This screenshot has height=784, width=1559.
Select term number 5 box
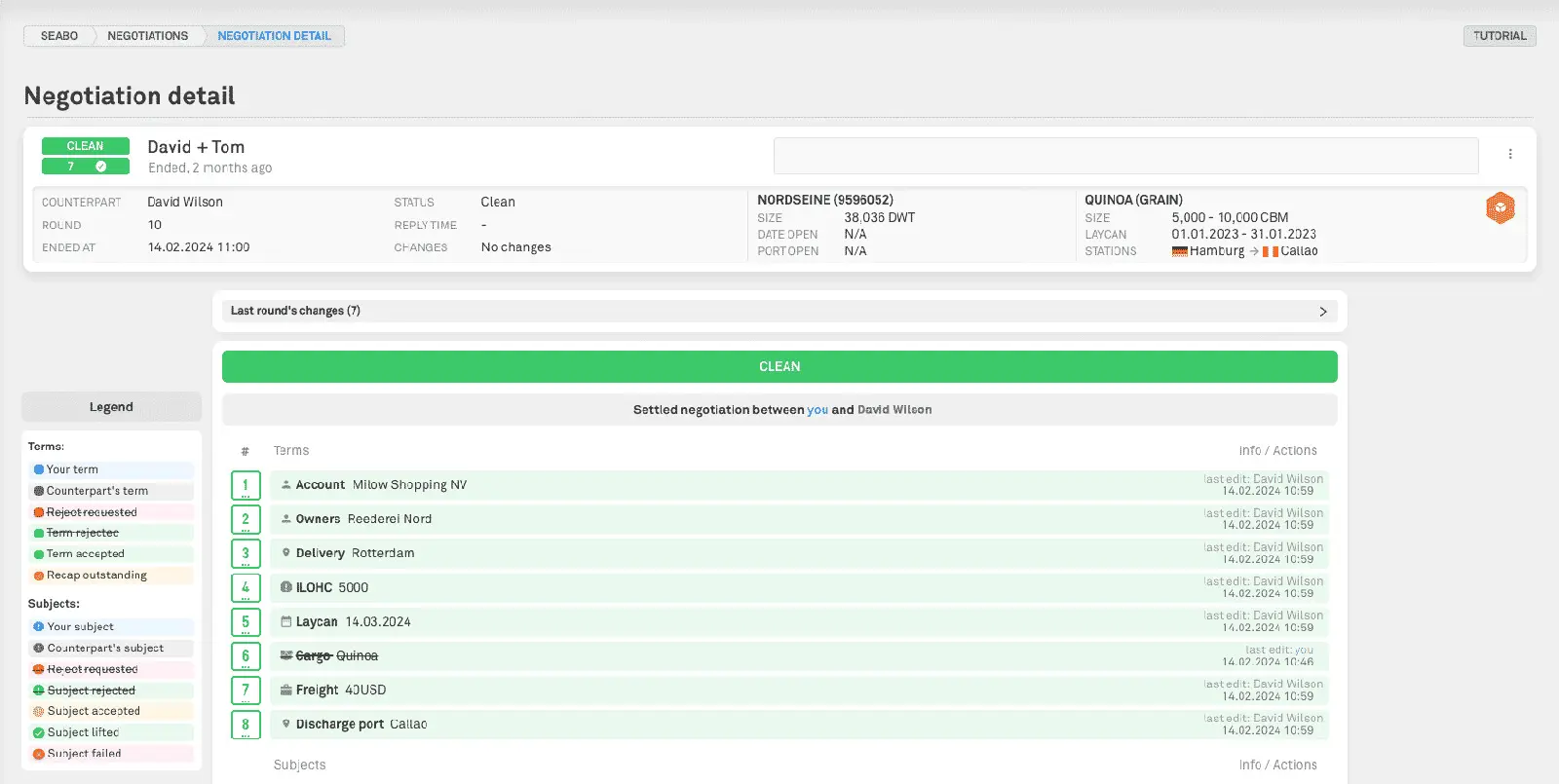(x=246, y=621)
